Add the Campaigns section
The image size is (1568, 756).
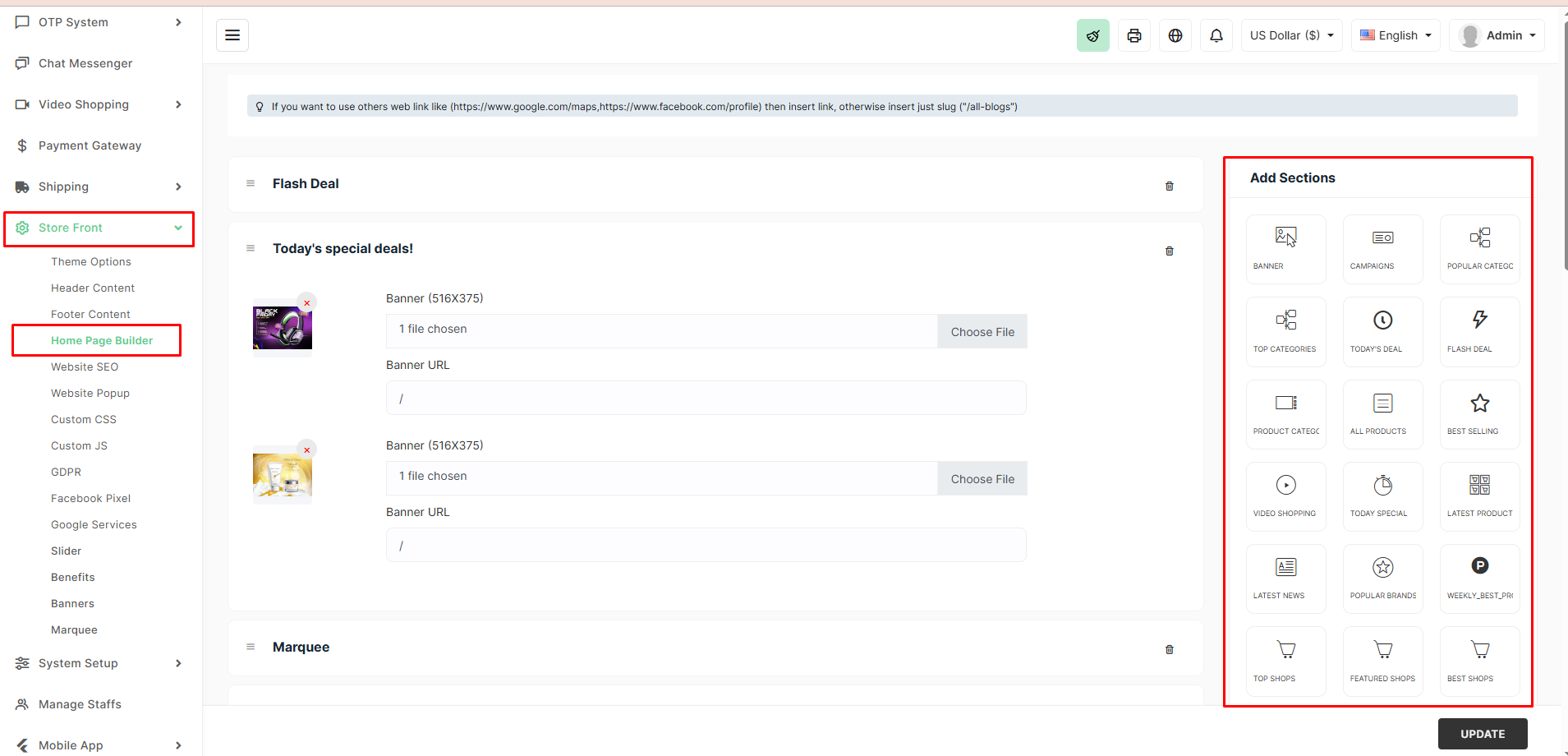click(x=1382, y=248)
